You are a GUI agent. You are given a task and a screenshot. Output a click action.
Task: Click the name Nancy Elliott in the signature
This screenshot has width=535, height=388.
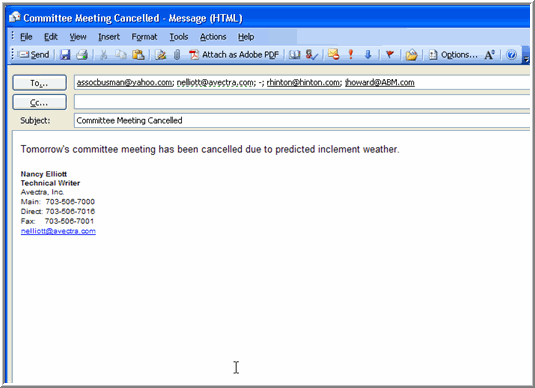(44, 174)
